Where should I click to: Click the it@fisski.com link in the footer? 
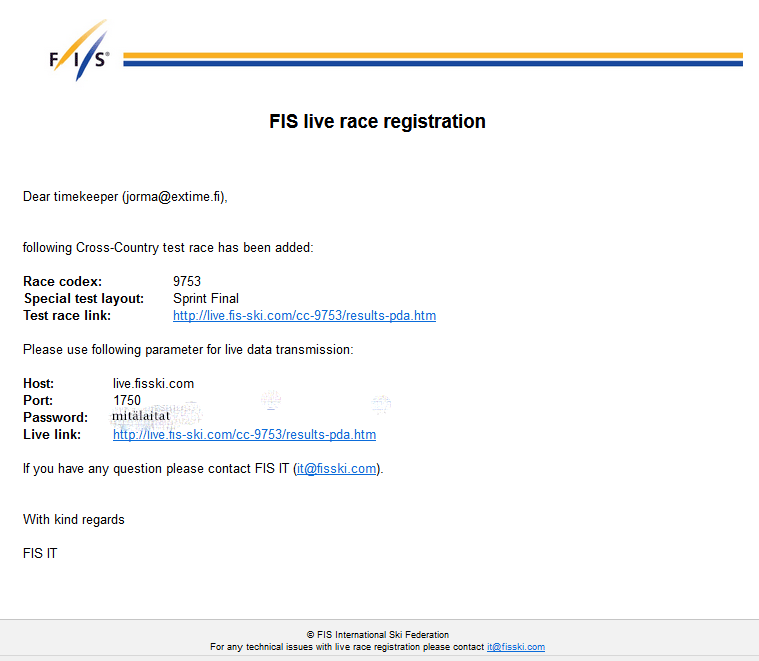[515, 647]
